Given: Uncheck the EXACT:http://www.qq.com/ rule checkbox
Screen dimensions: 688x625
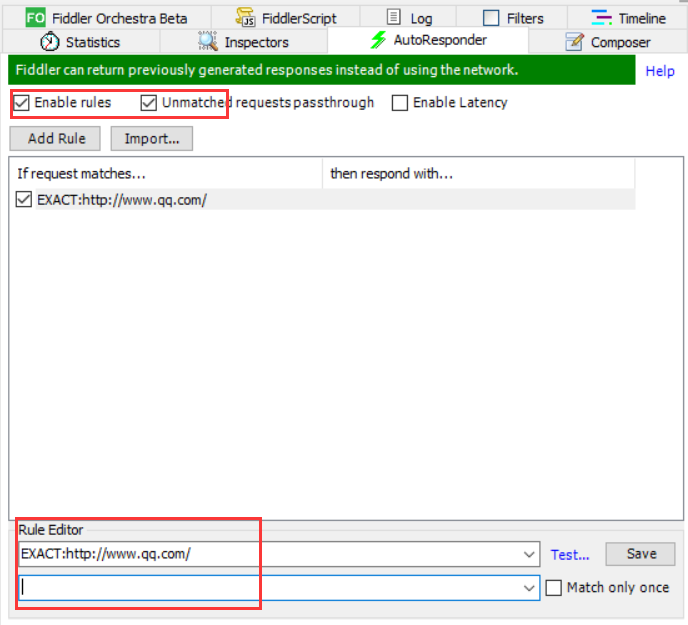Looking at the screenshot, I should click(x=24, y=199).
